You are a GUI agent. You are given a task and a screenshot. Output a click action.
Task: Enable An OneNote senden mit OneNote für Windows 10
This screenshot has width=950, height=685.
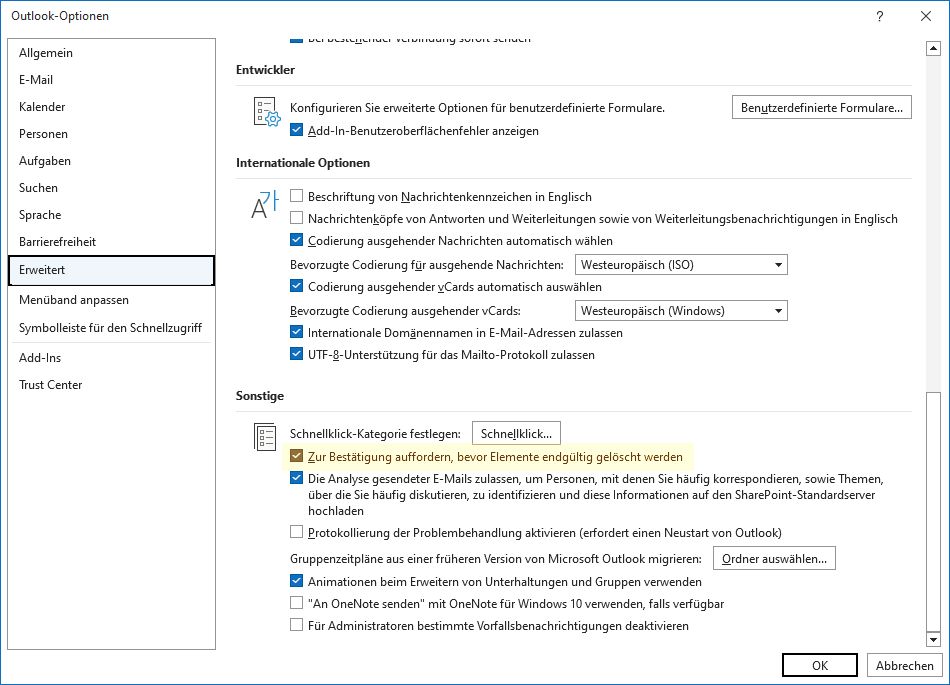coord(296,603)
